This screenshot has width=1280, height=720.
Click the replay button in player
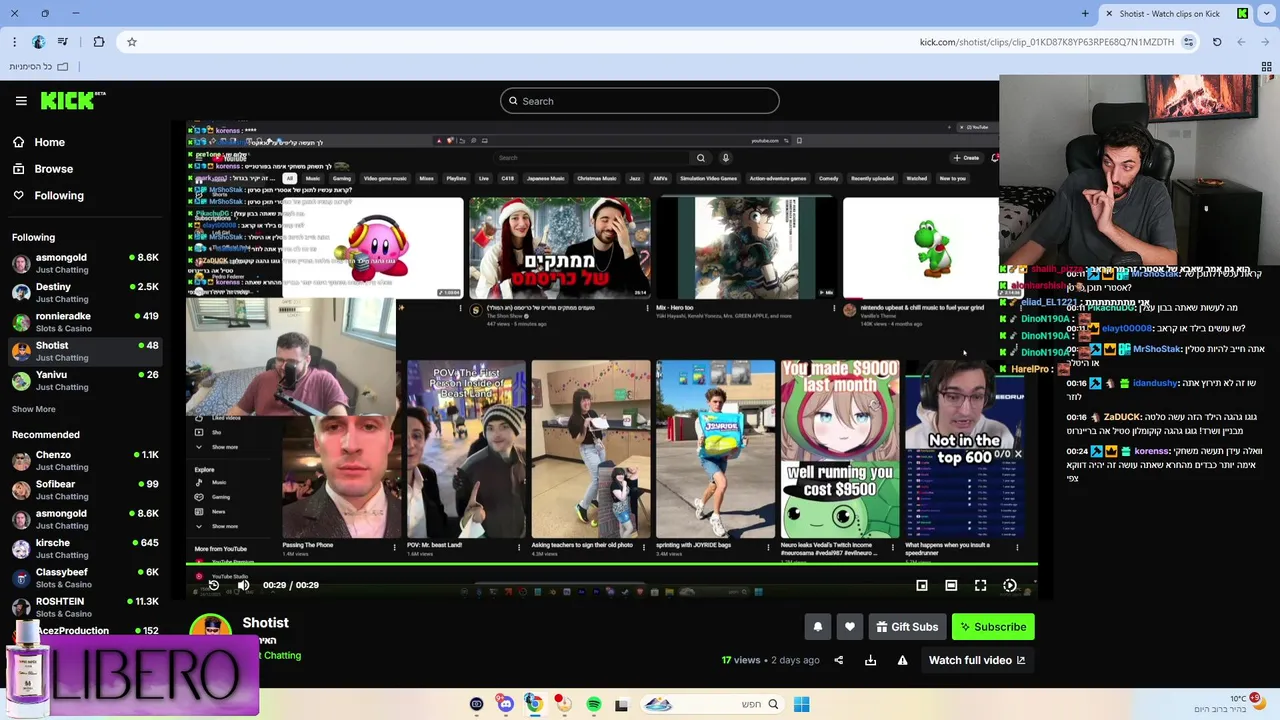(213, 585)
